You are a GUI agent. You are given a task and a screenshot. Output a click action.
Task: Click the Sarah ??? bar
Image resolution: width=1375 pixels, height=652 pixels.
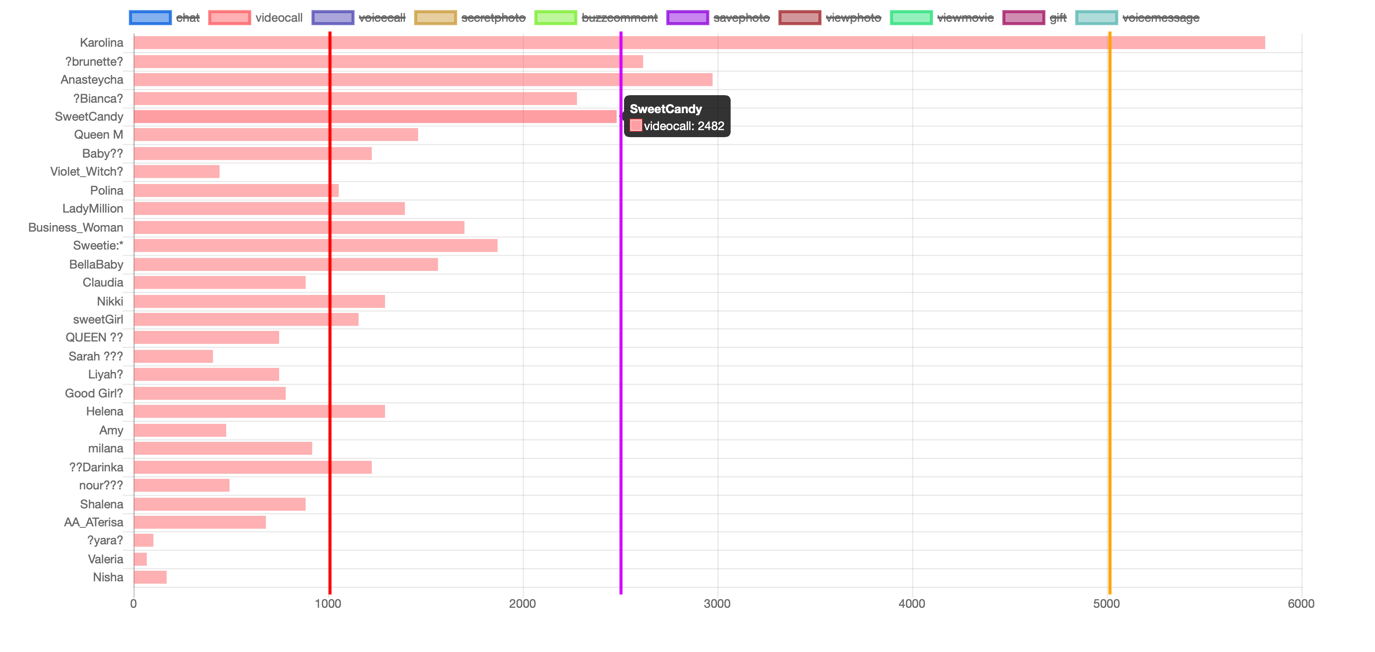173,356
